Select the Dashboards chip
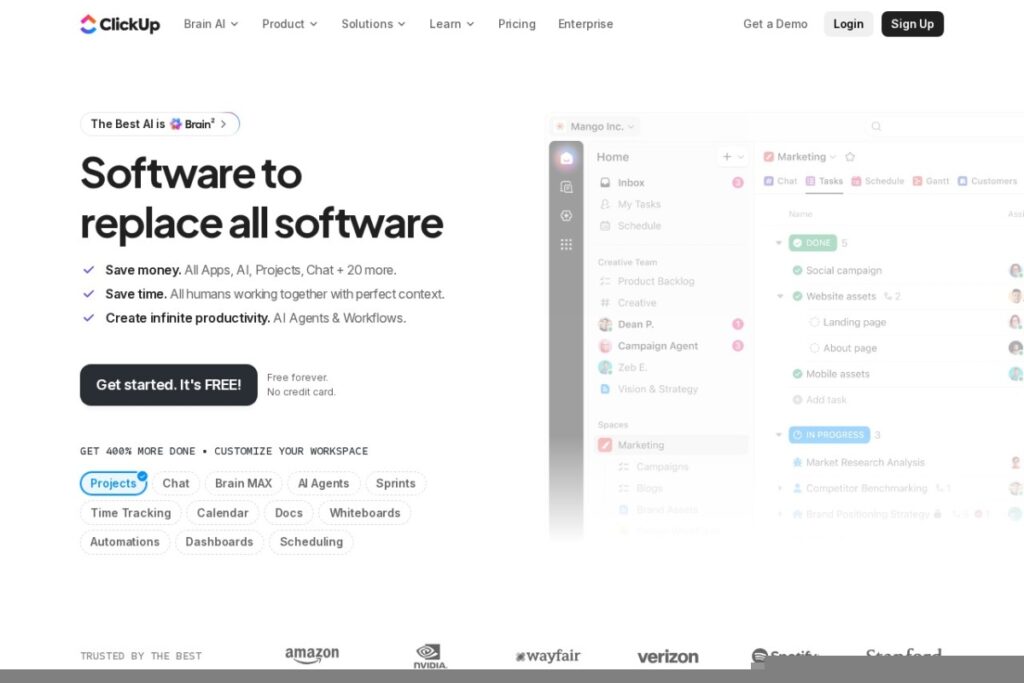1024x683 pixels. pos(219,542)
